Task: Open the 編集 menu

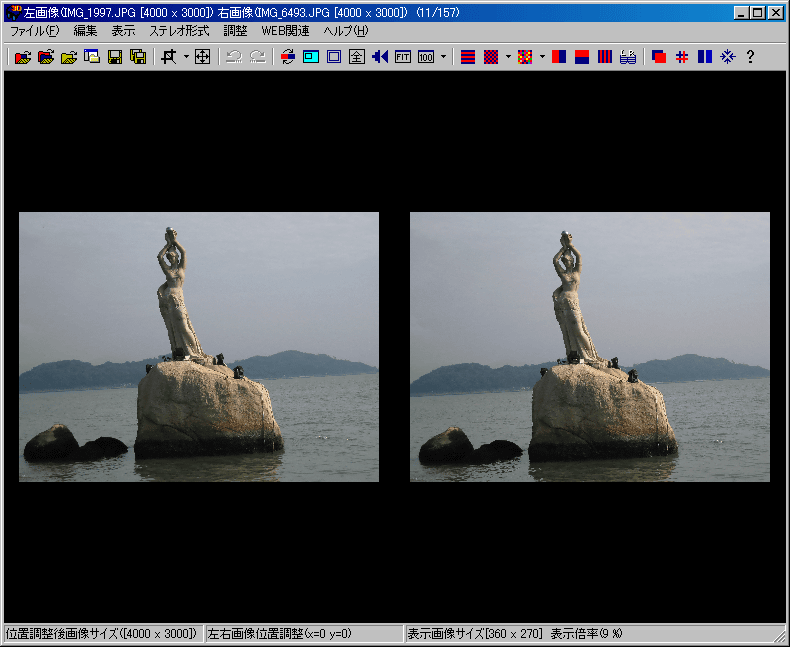Action: pos(85,31)
